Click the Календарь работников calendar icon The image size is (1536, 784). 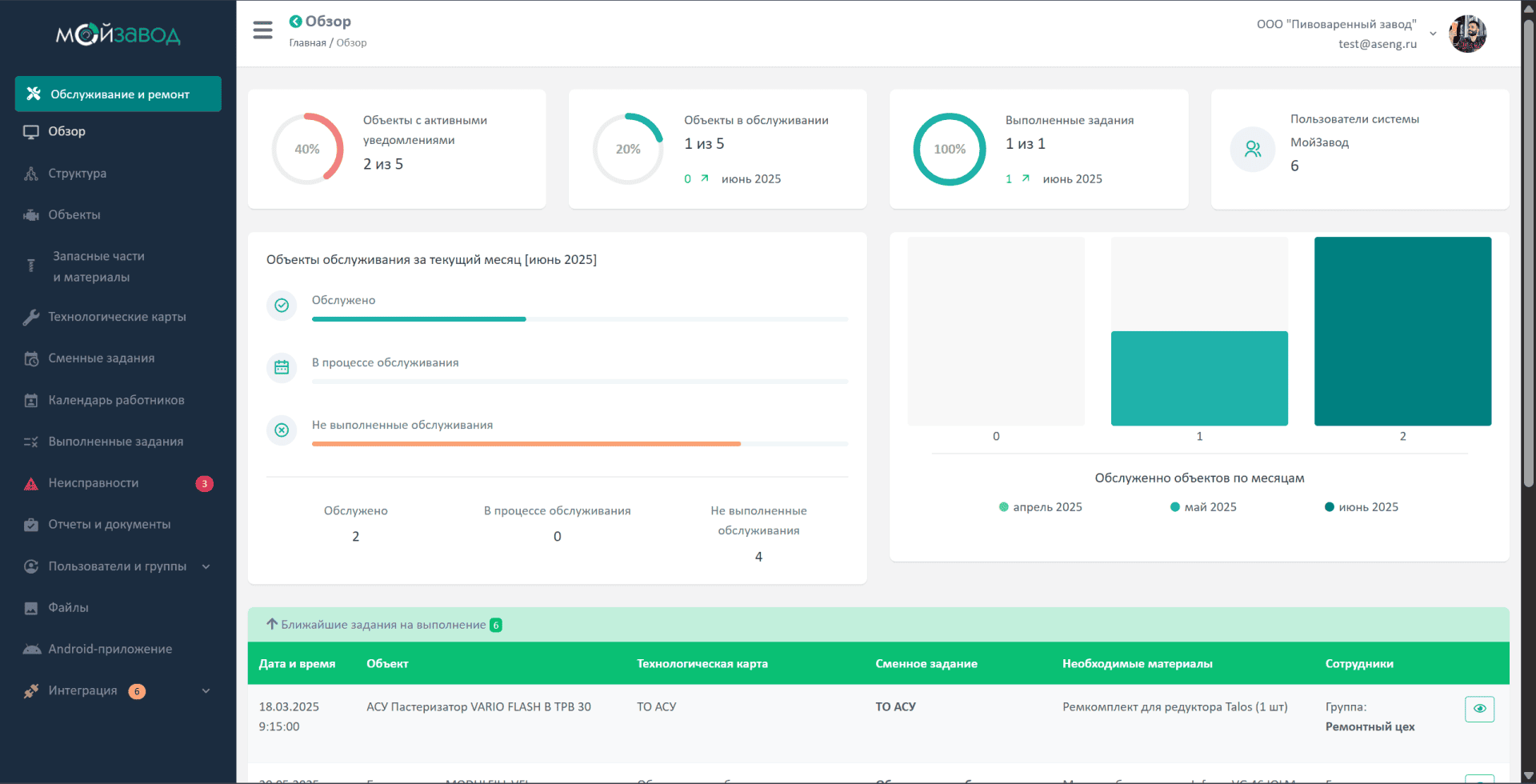click(31, 400)
